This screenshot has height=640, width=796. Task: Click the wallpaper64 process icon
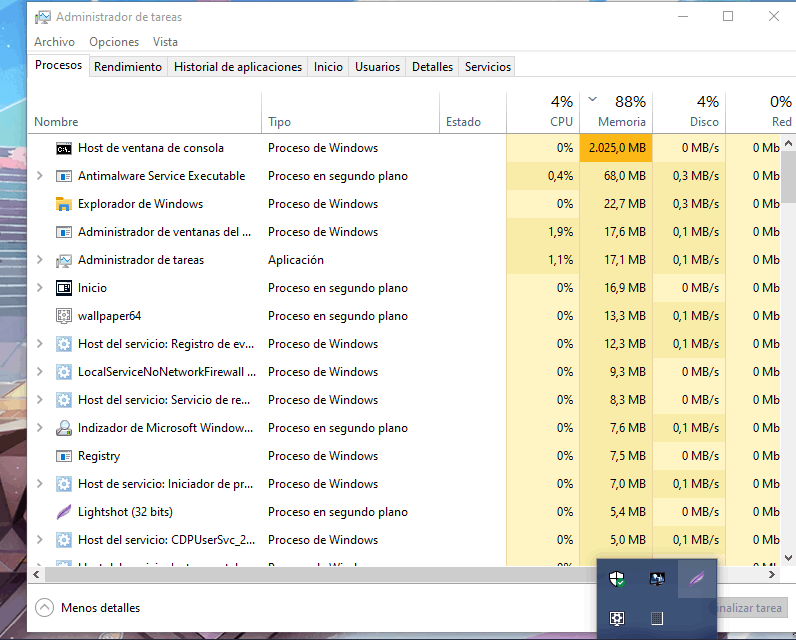pos(63,316)
